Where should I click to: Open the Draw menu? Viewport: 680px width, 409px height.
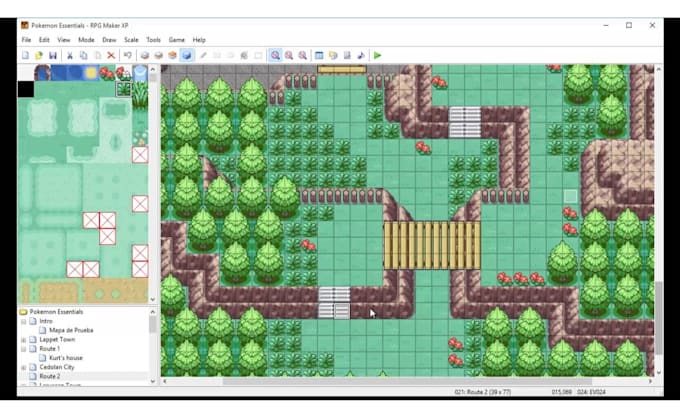pos(109,39)
